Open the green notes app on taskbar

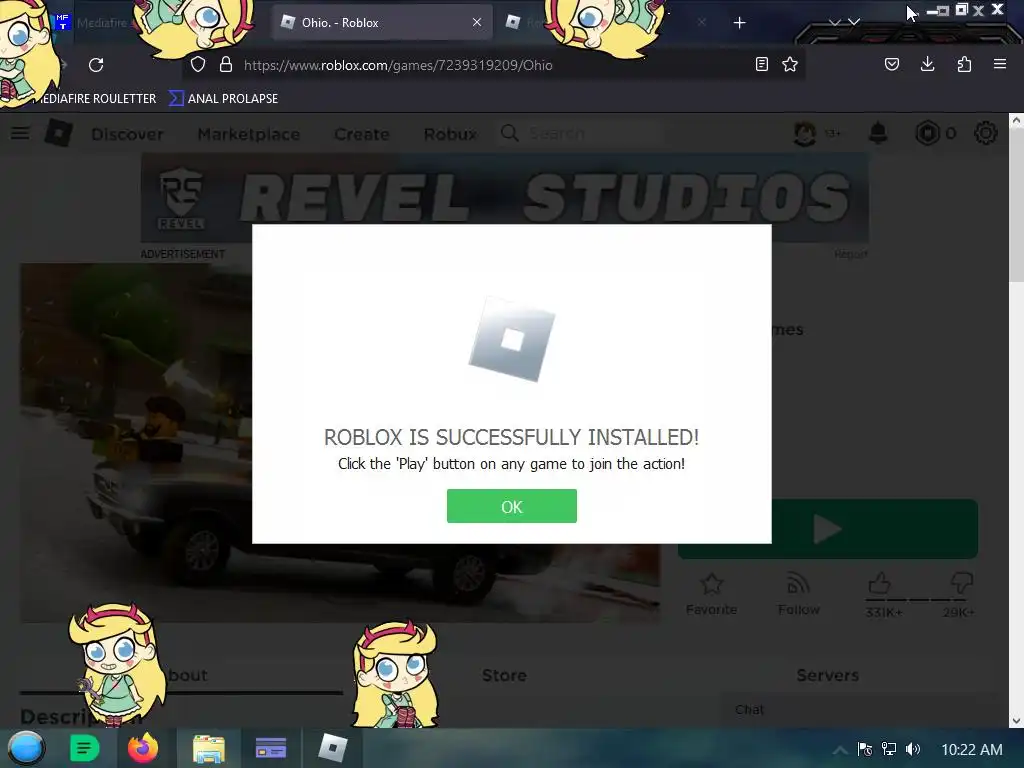click(x=84, y=748)
